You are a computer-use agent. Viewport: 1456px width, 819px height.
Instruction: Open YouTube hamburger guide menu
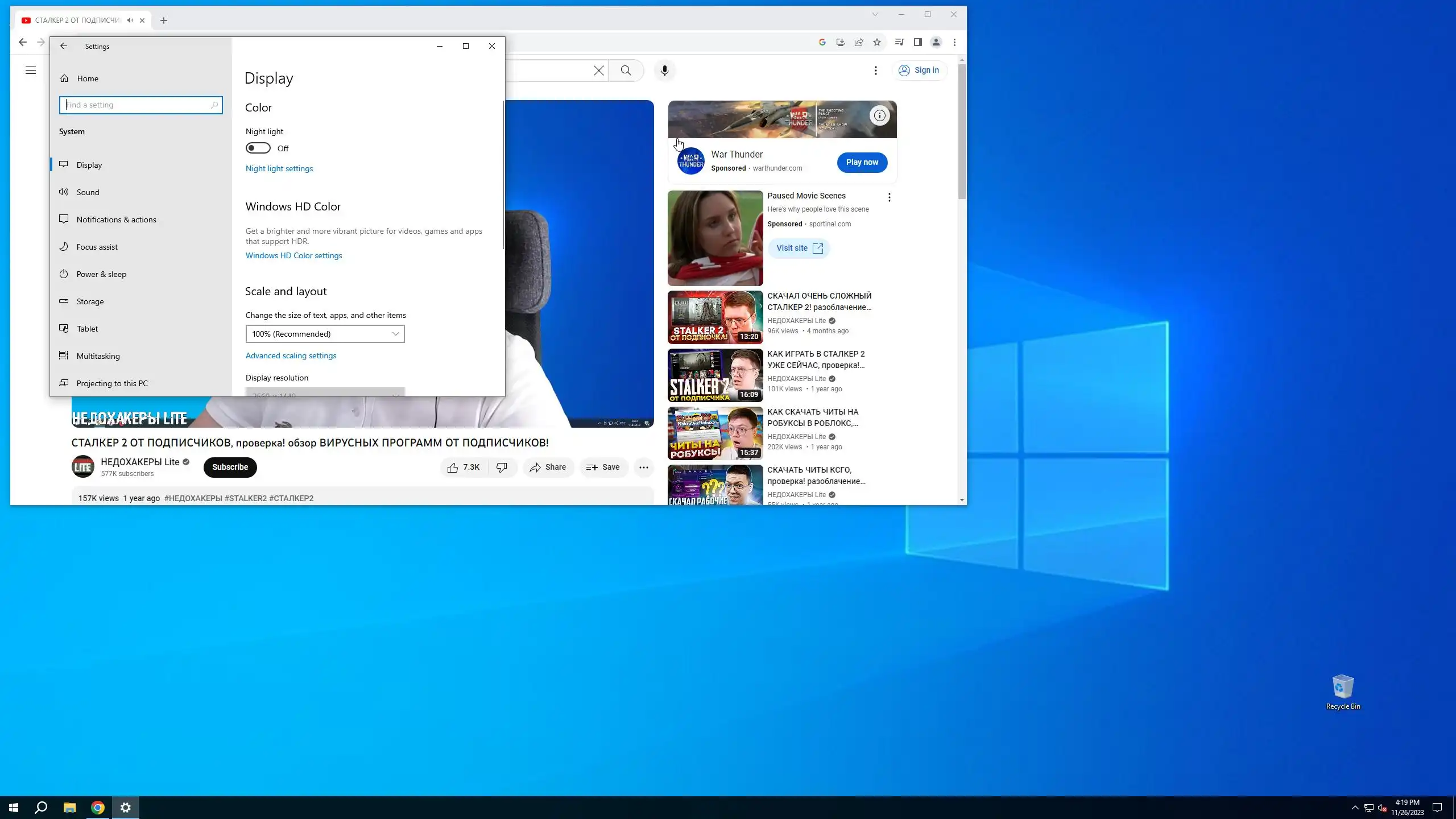31,71
